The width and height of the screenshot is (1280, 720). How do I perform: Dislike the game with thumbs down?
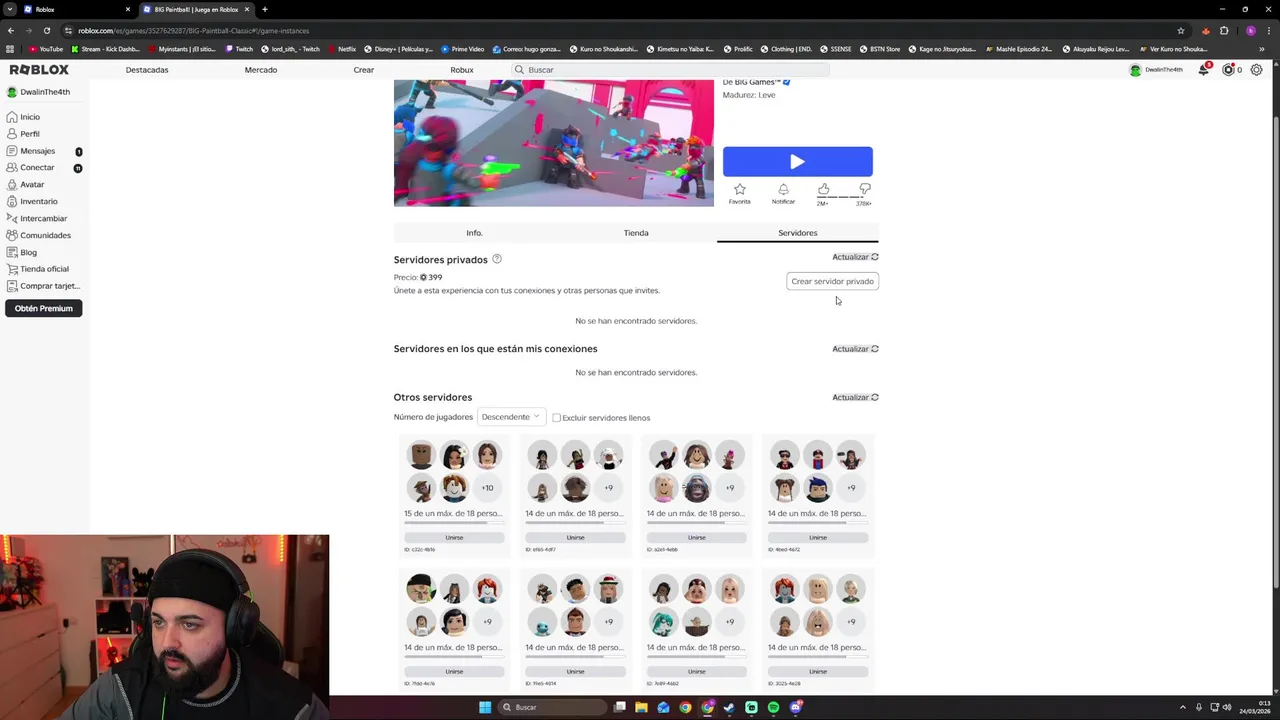pyautogui.click(x=865, y=189)
